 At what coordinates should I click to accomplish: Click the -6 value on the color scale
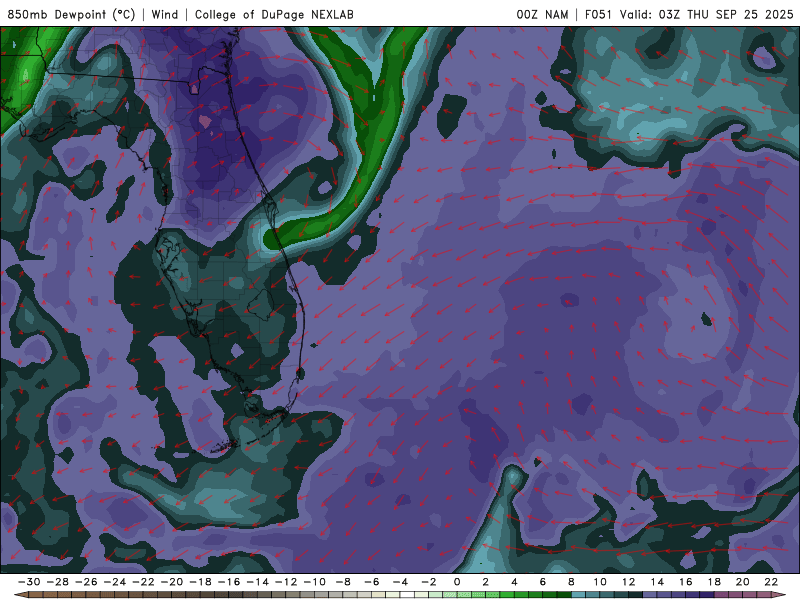[x=372, y=582]
